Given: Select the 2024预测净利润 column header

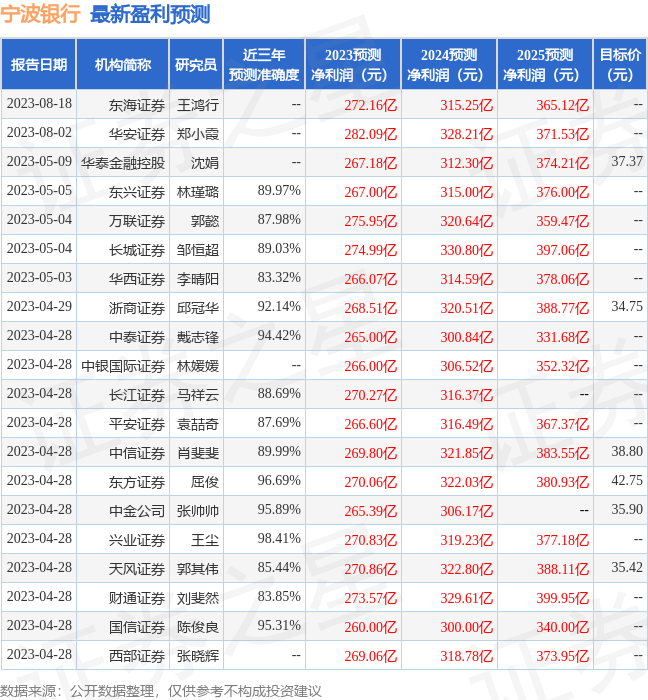Looking at the screenshot, I should (449, 64).
